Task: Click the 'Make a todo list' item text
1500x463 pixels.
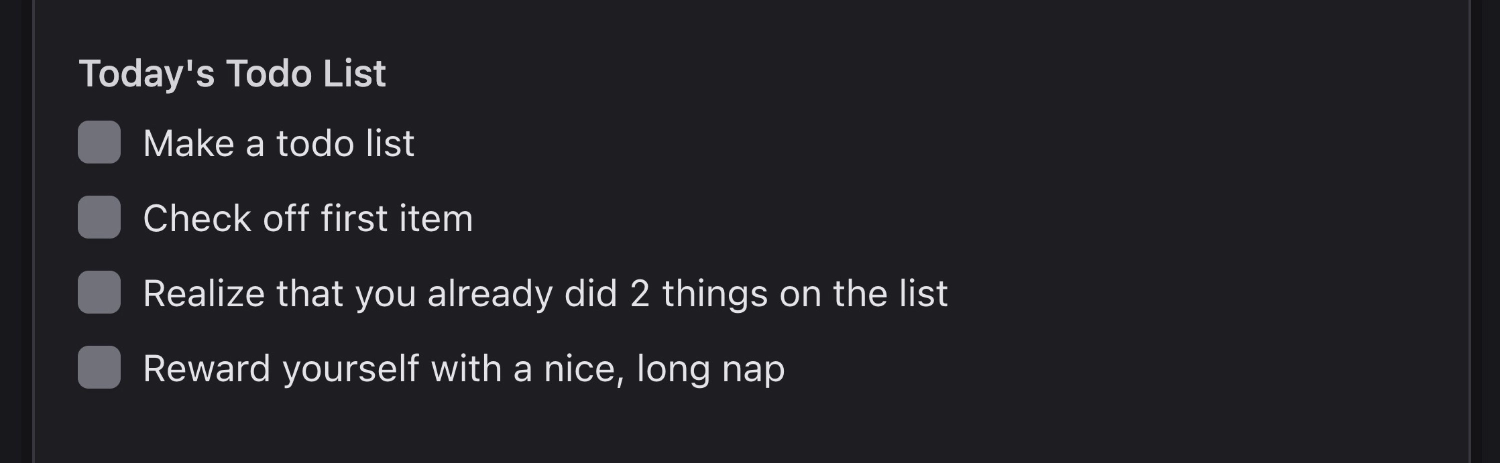Action: pyautogui.click(x=278, y=144)
